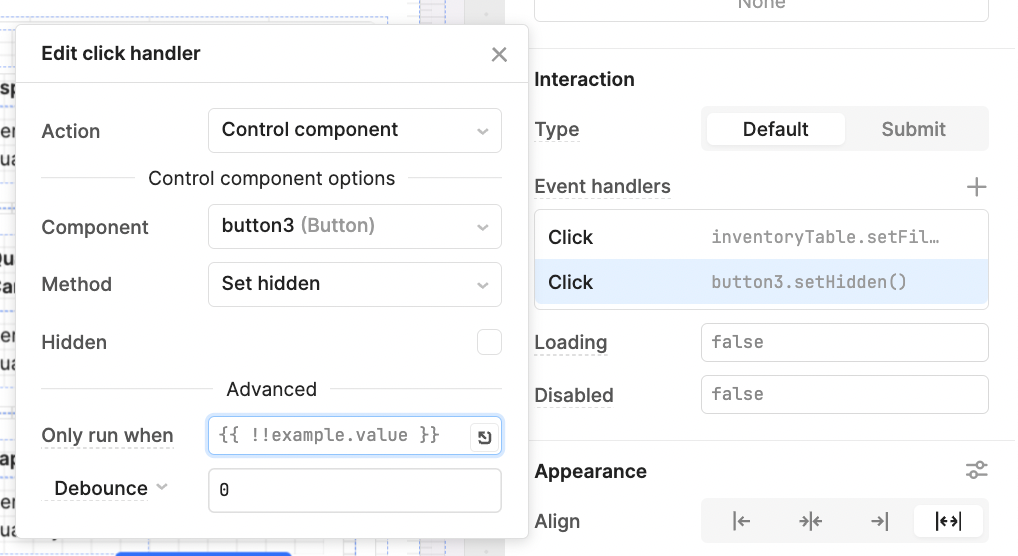Add a new event handler with plus icon
Screen dimensions: 1018x556
point(976,187)
